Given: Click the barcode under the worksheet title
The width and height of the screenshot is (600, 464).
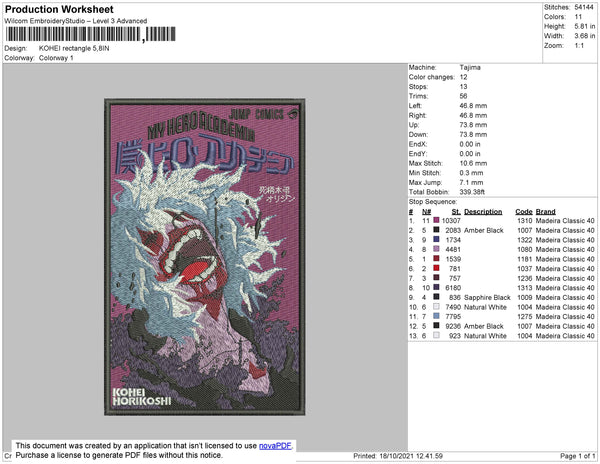Looking at the screenshot, I should 90,34.
